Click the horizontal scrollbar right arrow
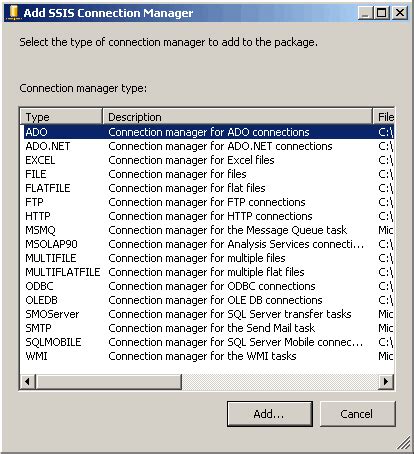The width and height of the screenshot is (414, 454). 386,381
